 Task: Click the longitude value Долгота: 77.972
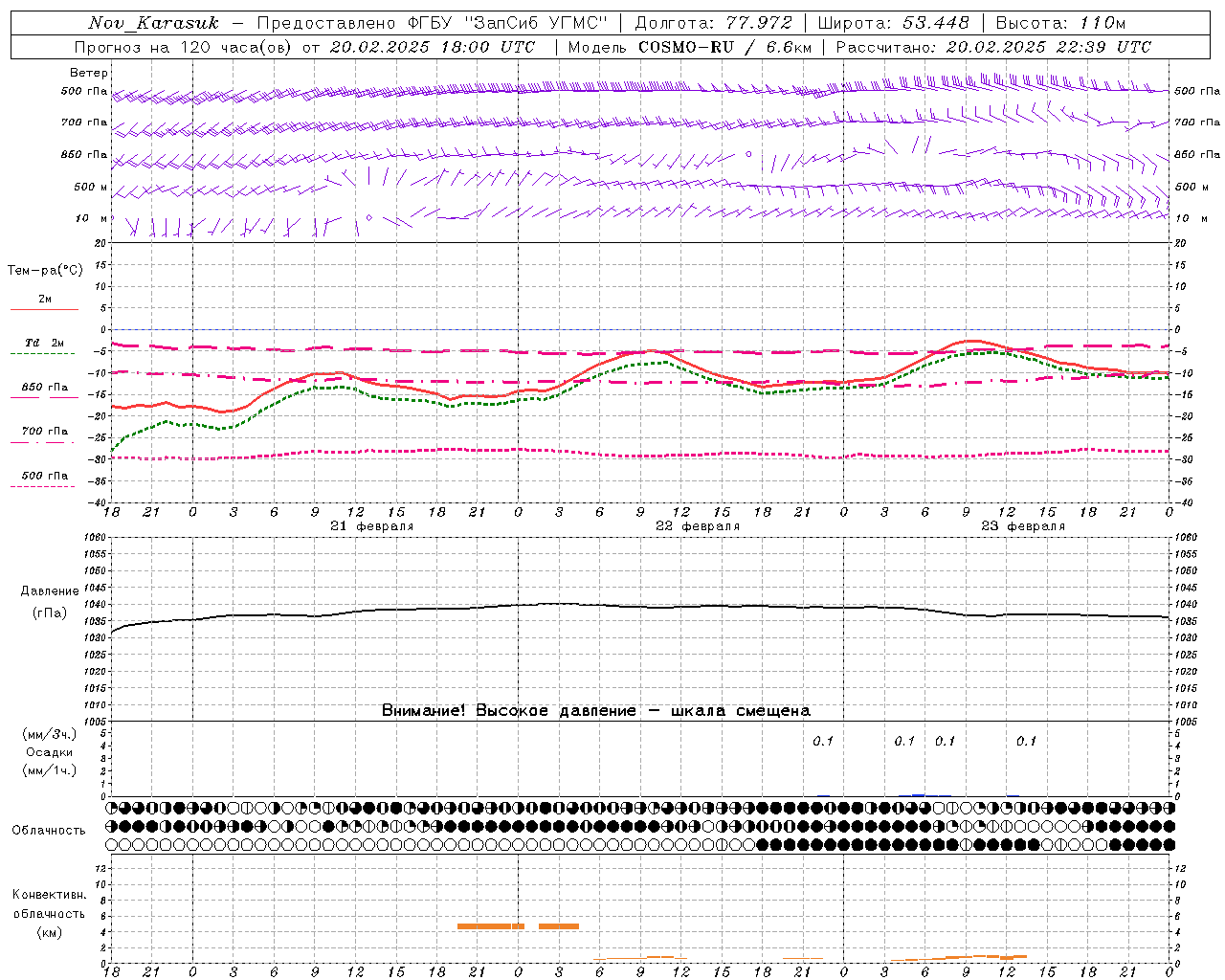click(x=713, y=23)
